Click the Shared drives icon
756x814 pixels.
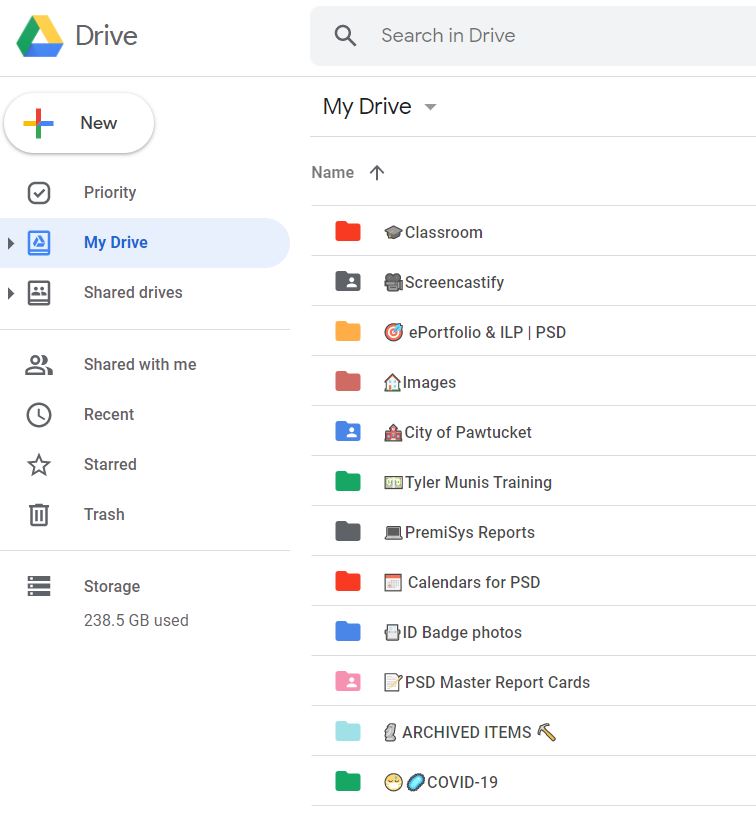[x=39, y=293]
